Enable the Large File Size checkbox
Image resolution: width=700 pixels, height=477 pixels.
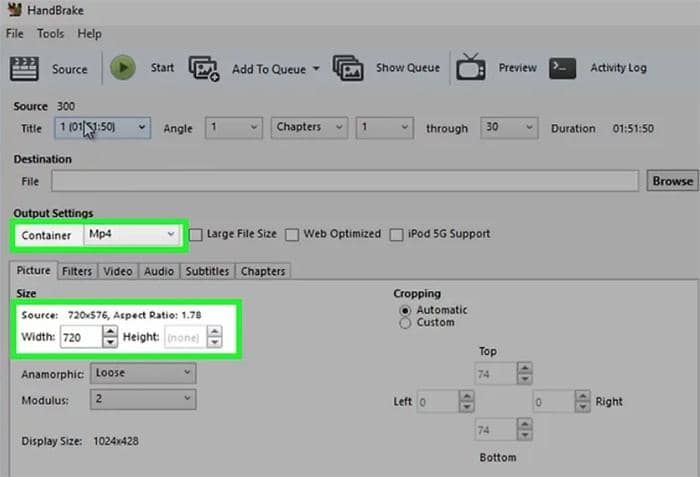tap(196, 234)
